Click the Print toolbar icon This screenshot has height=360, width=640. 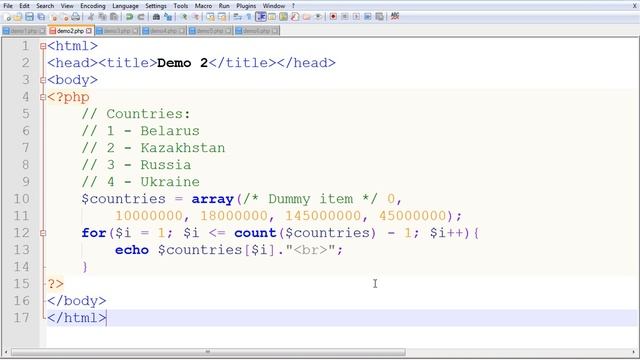click(76, 17)
